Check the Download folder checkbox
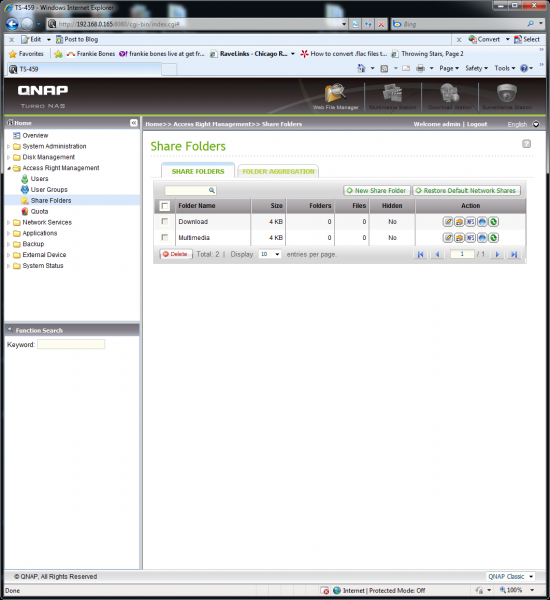This screenshot has width=550, height=600. 165,222
